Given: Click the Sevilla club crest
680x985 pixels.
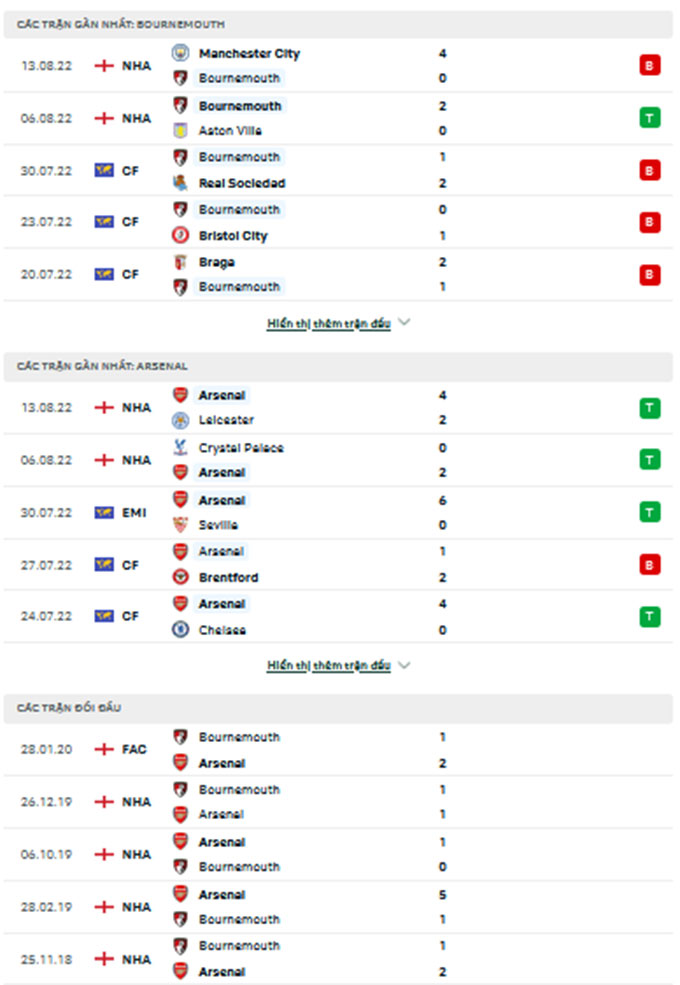Looking at the screenshot, I should [180, 525].
